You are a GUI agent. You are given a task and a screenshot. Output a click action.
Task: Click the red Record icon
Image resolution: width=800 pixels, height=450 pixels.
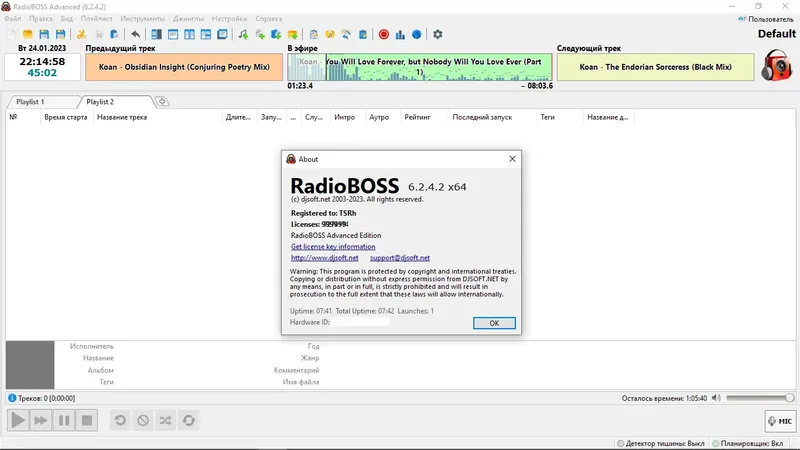(x=384, y=34)
